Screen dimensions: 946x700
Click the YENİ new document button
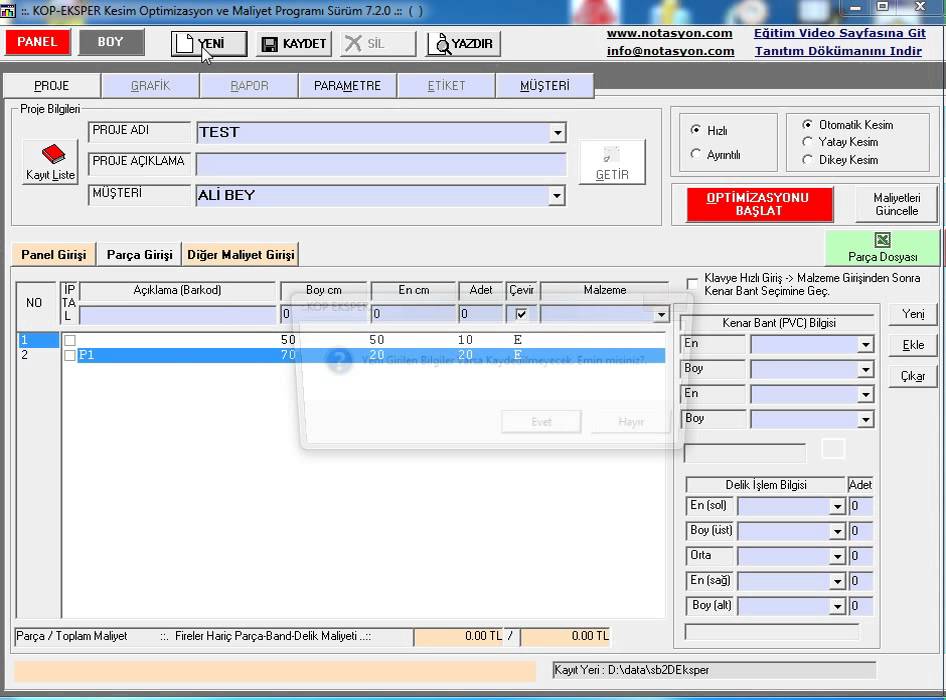click(x=209, y=44)
